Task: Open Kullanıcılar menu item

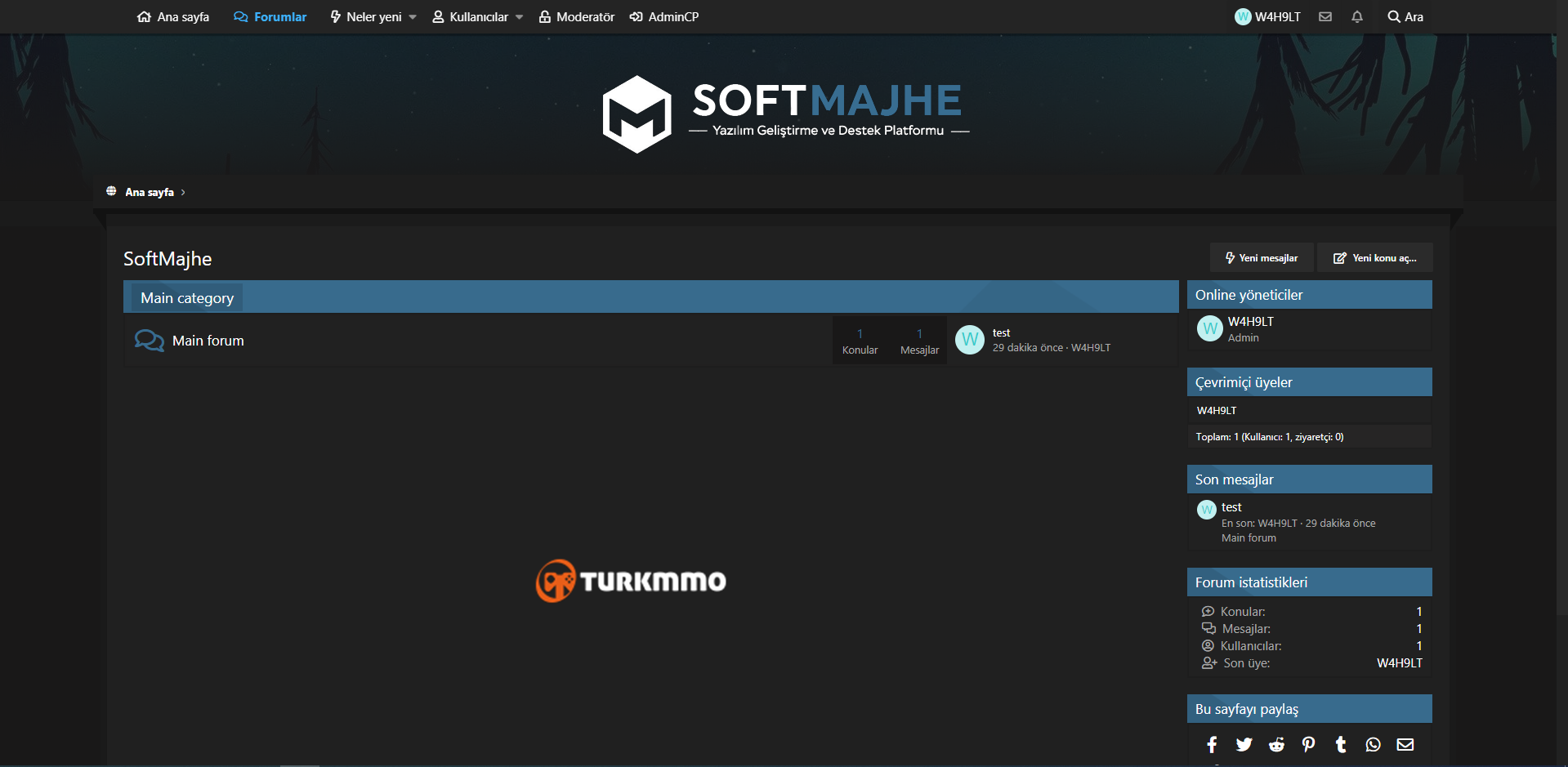Action: (471, 16)
